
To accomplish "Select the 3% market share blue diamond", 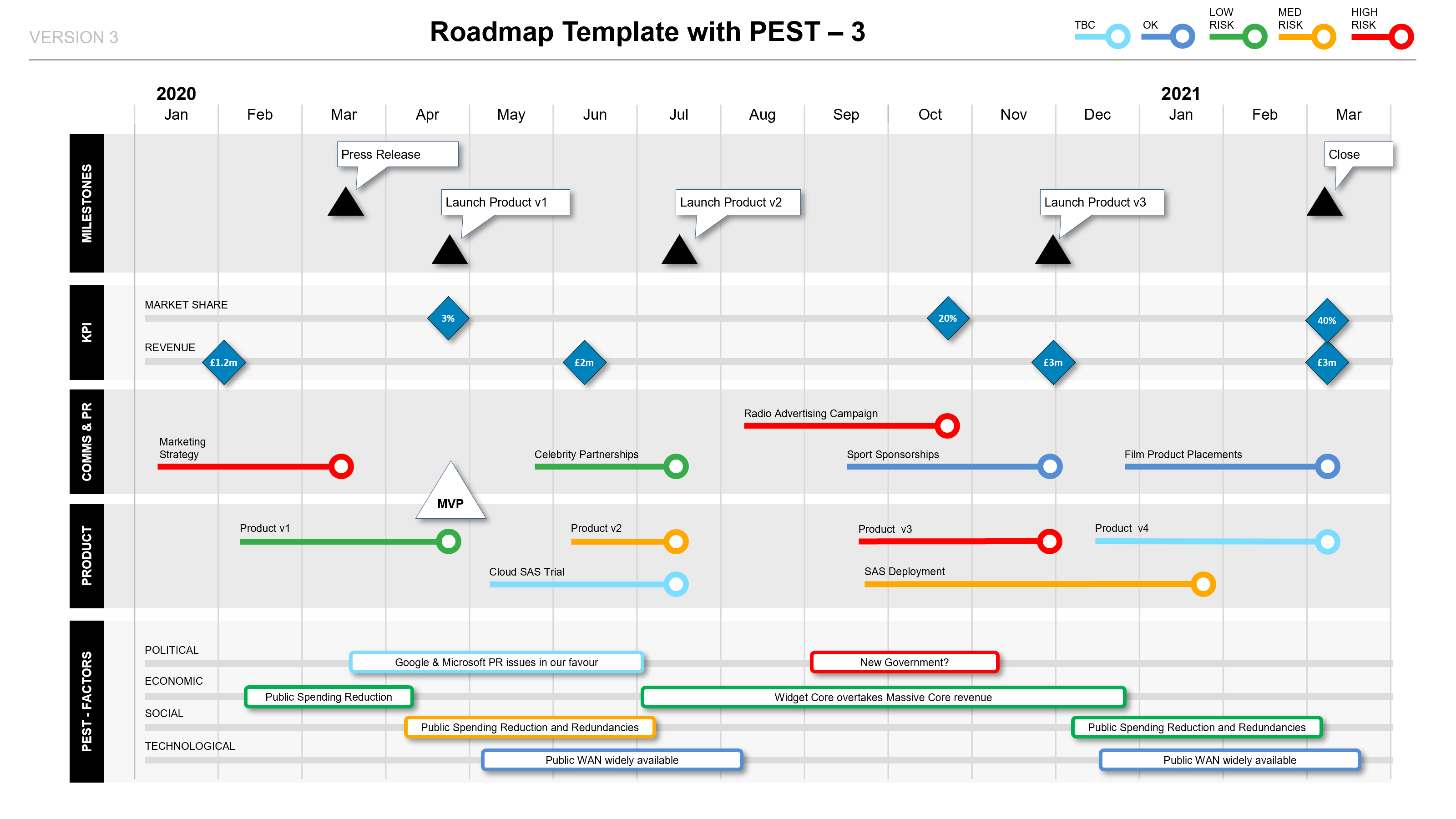I will click(448, 318).
